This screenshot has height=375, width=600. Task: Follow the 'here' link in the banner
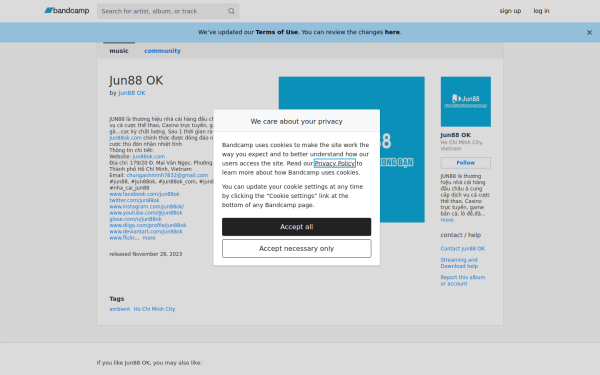pos(392,32)
